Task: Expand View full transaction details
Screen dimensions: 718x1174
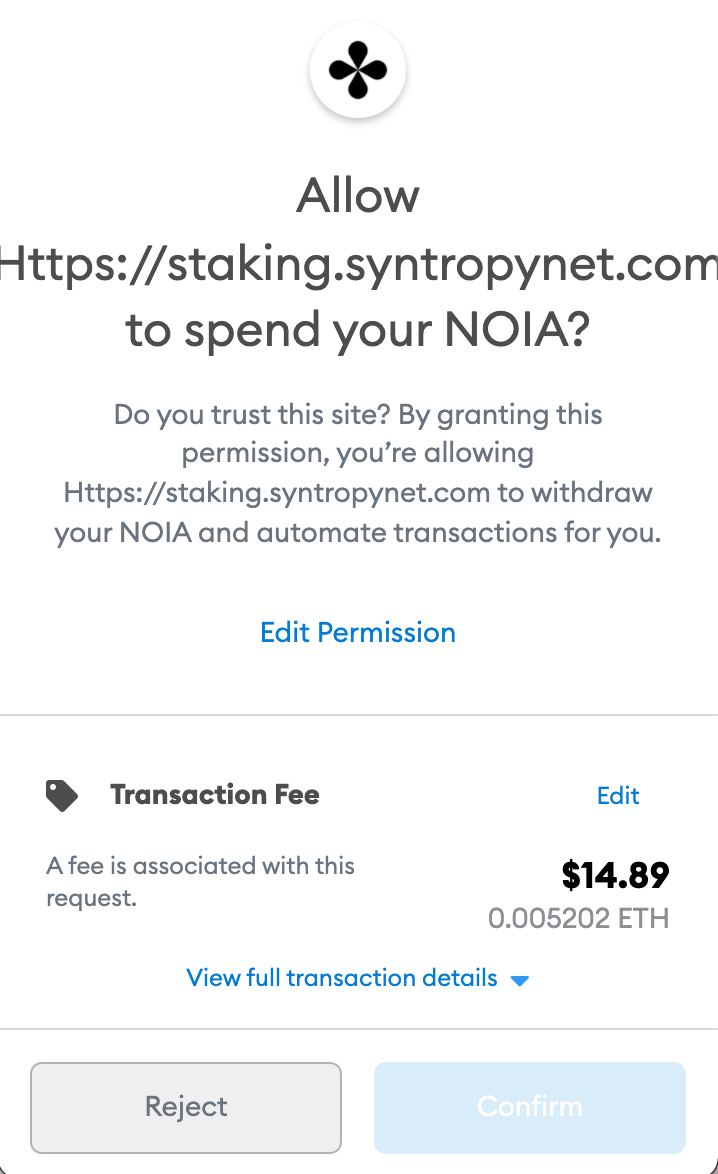Action: pyautogui.click(x=342, y=978)
